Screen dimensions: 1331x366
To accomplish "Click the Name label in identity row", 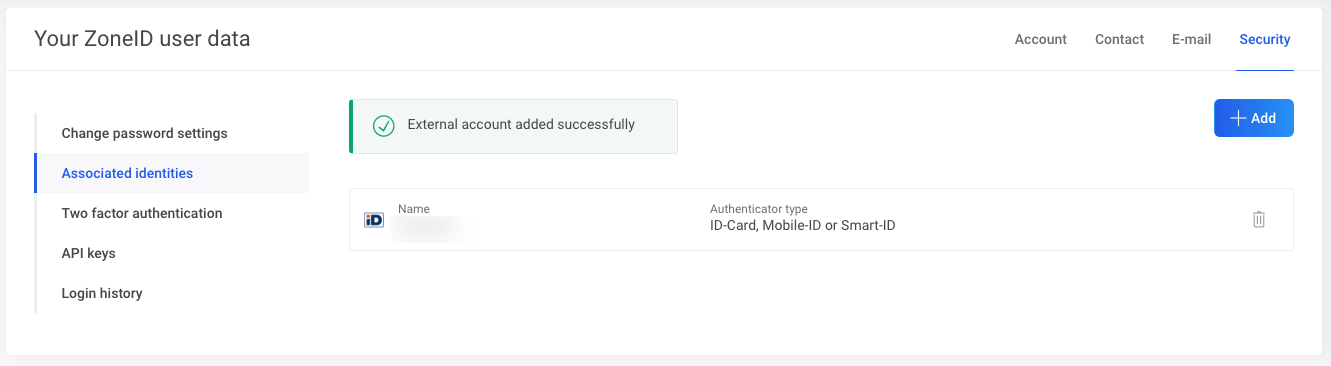I will (x=414, y=209).
